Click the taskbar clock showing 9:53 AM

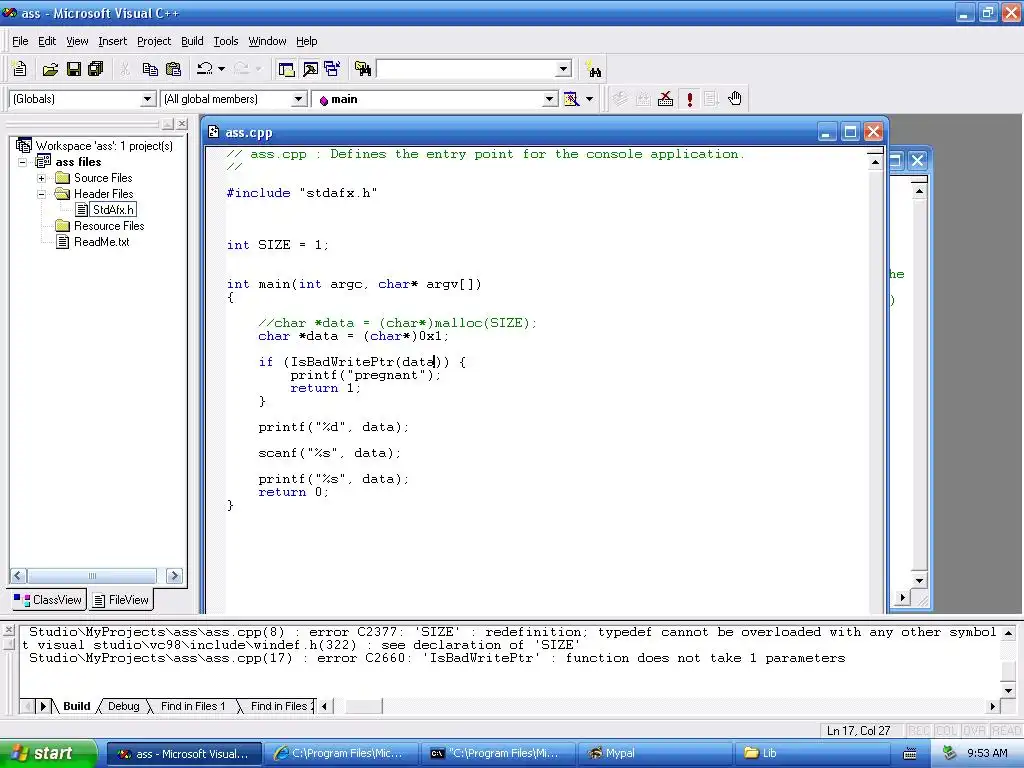pos(987,753)
